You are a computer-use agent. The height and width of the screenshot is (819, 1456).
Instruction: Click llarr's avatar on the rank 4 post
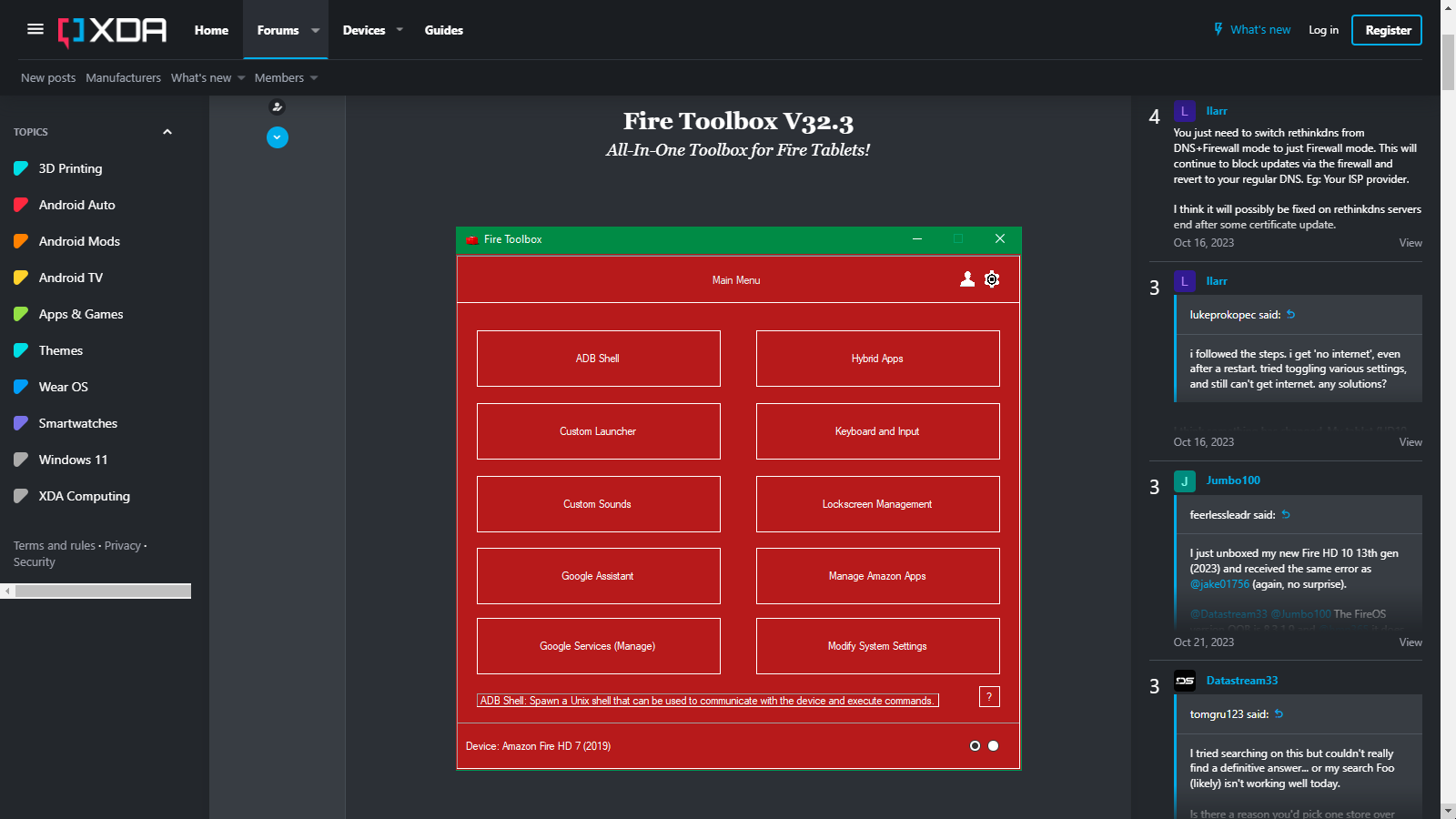1184,111
